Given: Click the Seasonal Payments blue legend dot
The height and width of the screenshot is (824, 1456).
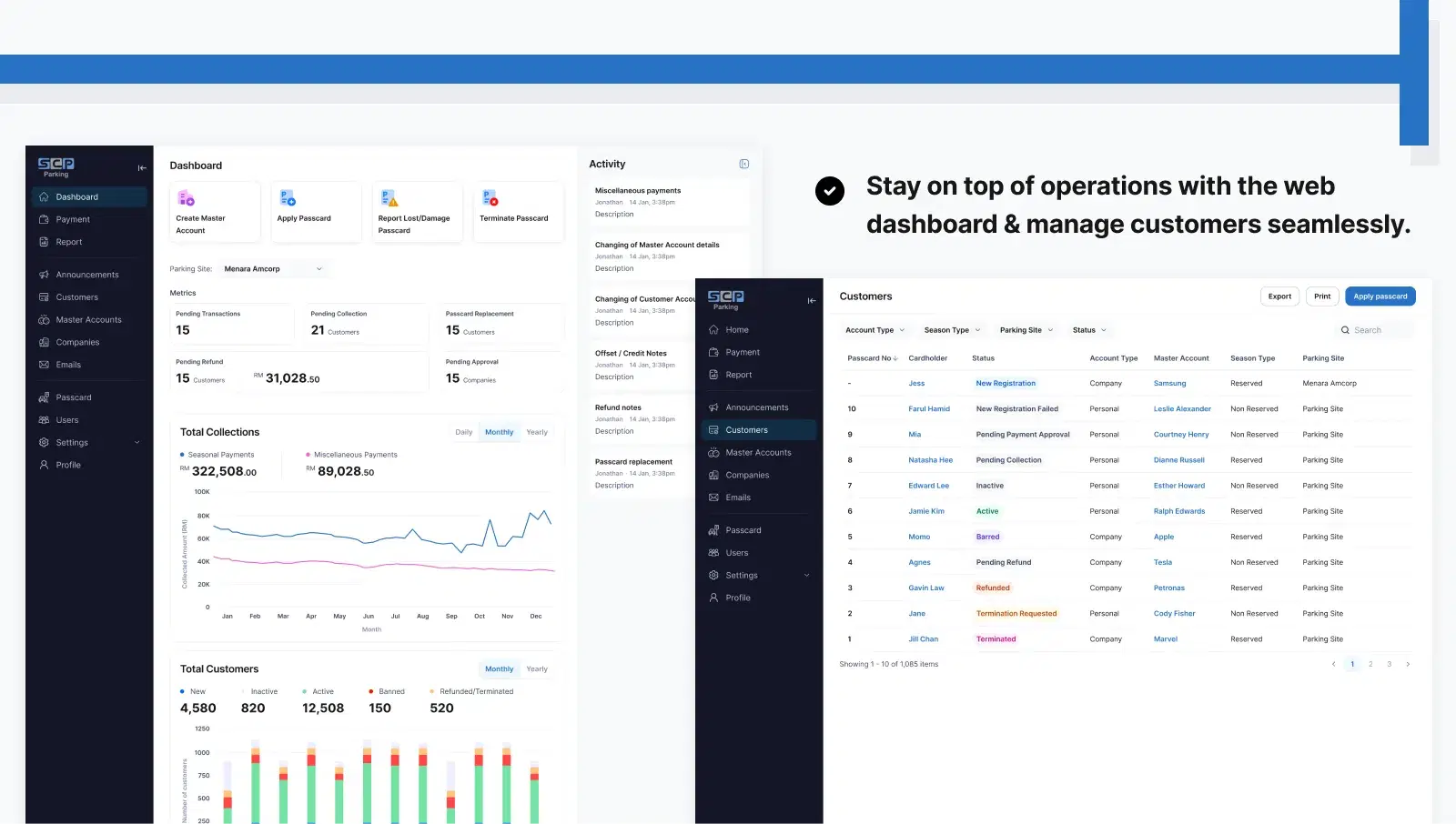Looking at the screenshot, I should tap(182, 455).
